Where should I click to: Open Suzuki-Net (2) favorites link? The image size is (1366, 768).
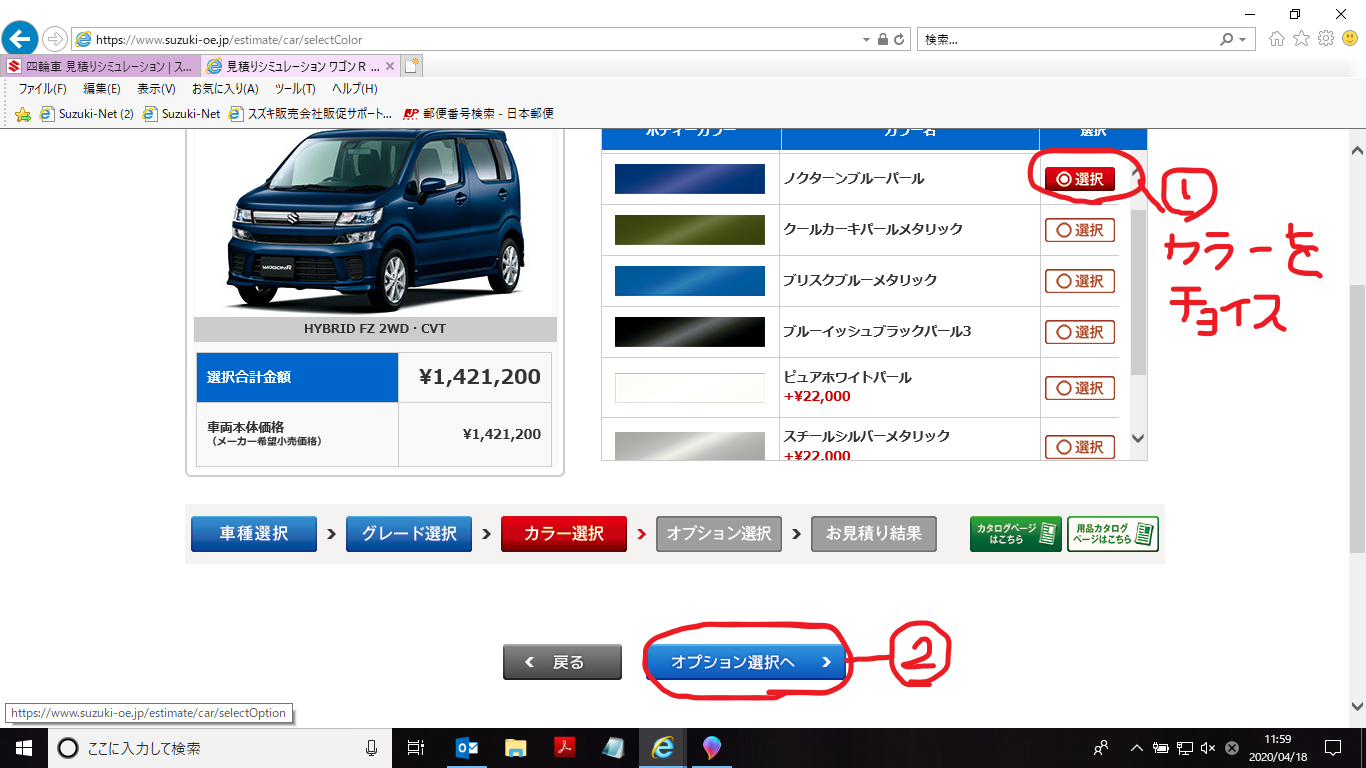click(x=86, y=114)
